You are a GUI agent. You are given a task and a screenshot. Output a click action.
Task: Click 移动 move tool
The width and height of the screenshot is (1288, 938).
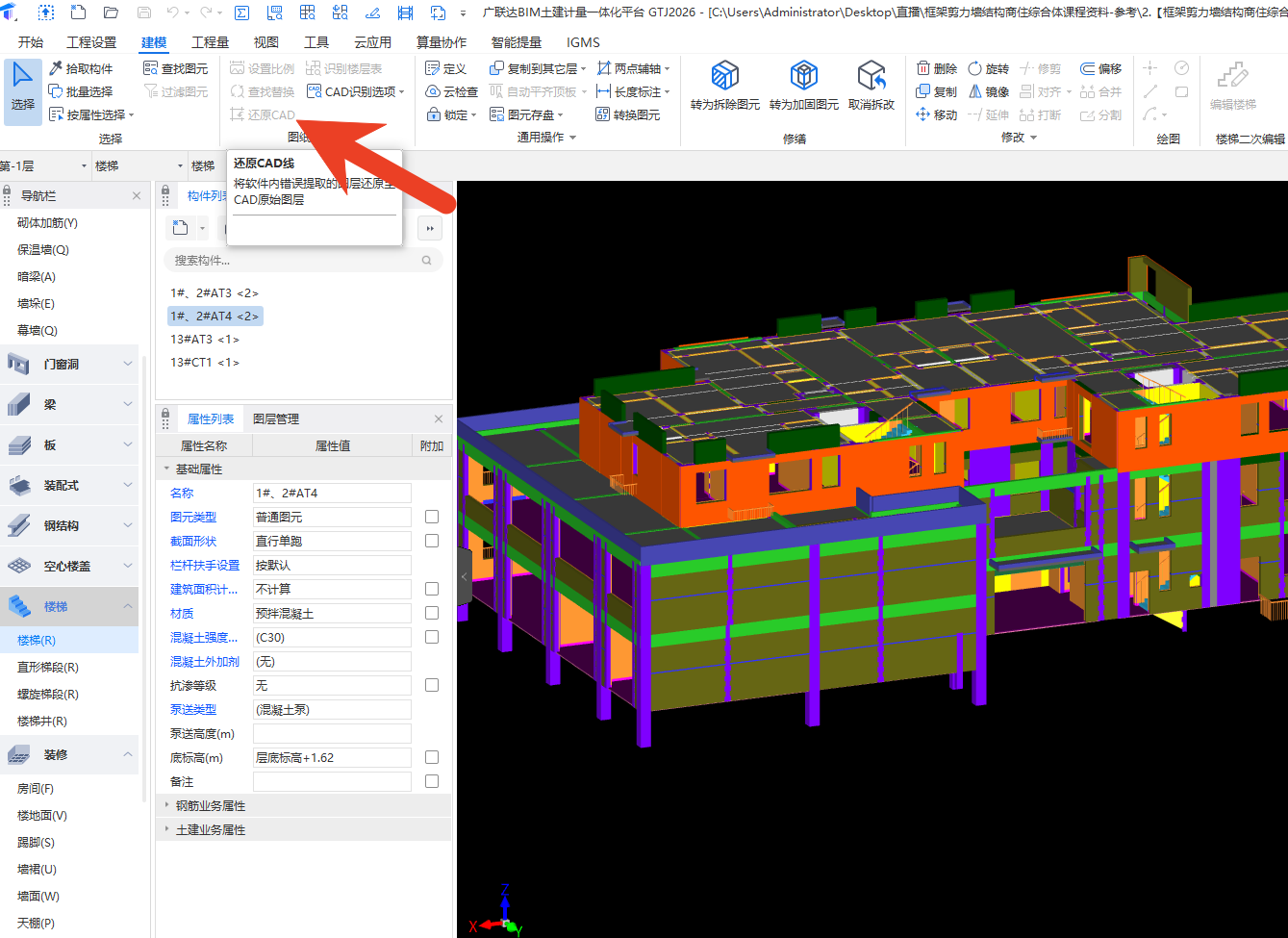[936, 114]
